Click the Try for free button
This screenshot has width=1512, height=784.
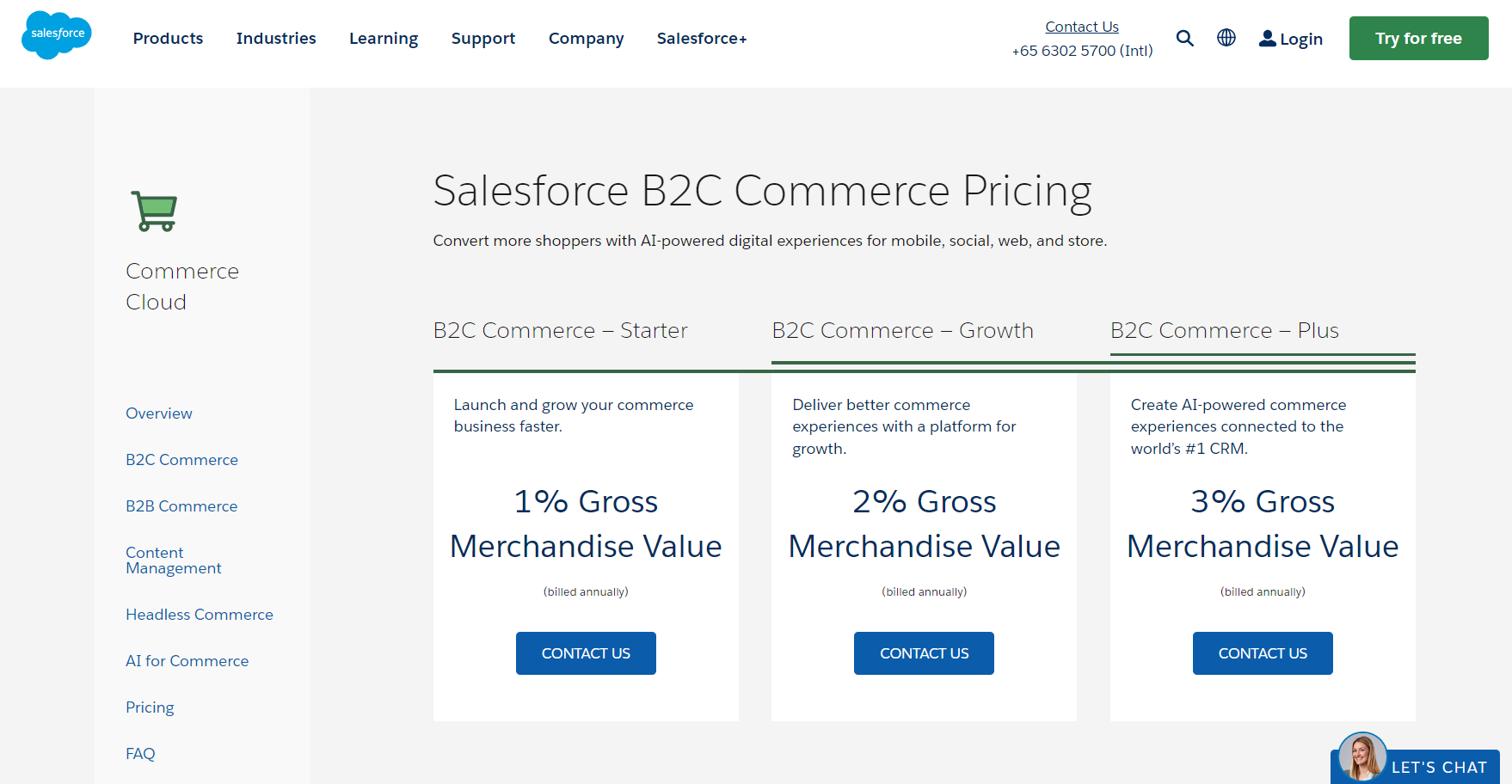[x=1418, y=39]
